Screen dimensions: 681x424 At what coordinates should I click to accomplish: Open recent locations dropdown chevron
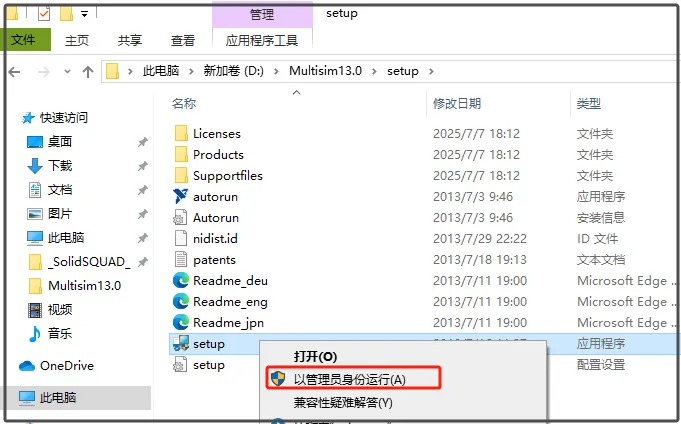click(x=67, y=71)
